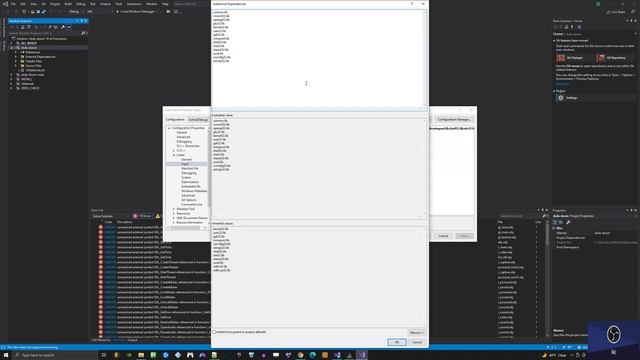
Task: Click the Solution Explorer properties wrench icon
Action: coord(62,27)
